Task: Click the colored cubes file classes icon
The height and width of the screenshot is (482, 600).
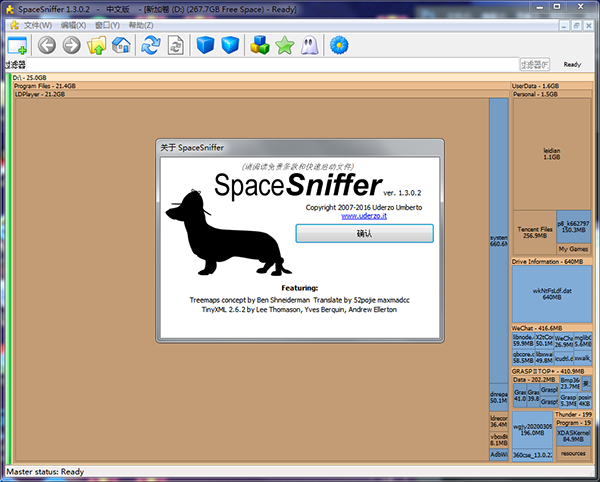Action: (x=260, y=45)
